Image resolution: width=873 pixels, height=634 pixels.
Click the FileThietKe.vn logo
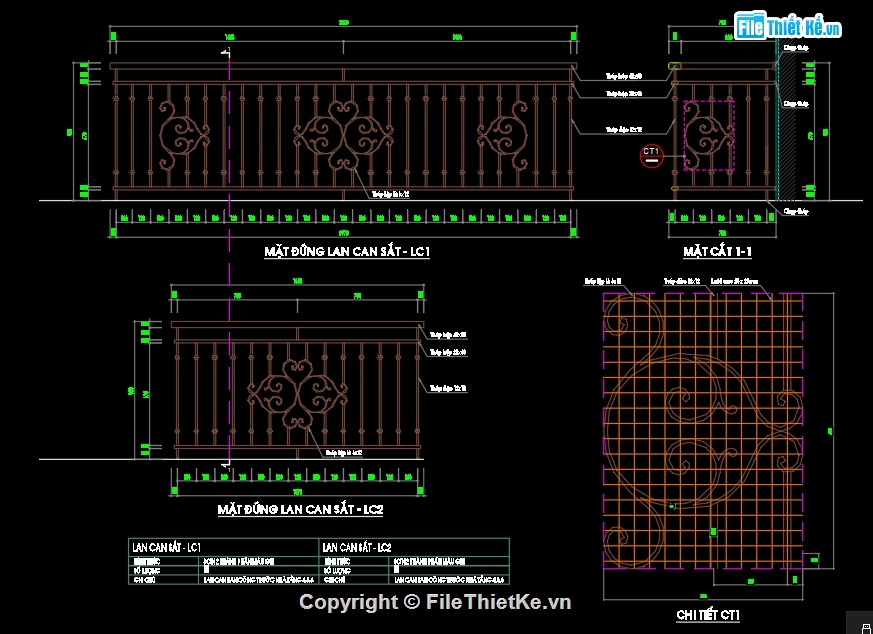tap(789, 27)
